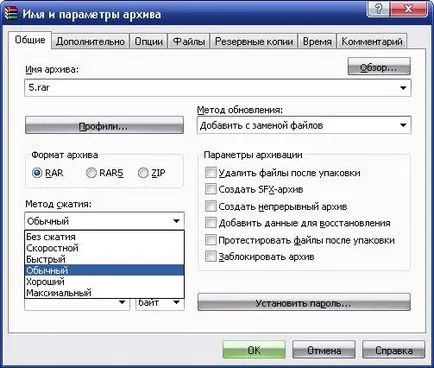Close the archive parameters dialog
The image size is (434, 368).
pos(409,9)
